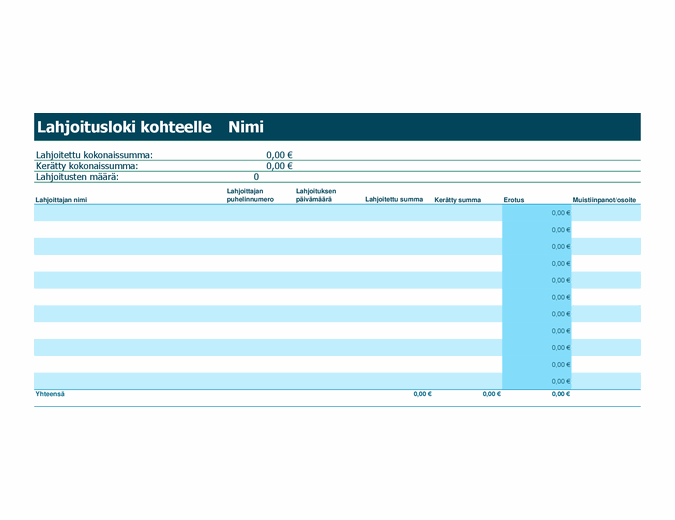This screenshot has width=675, height=520.
Task: Click the "Yhteensä" total row label
Action: (50, 394)
